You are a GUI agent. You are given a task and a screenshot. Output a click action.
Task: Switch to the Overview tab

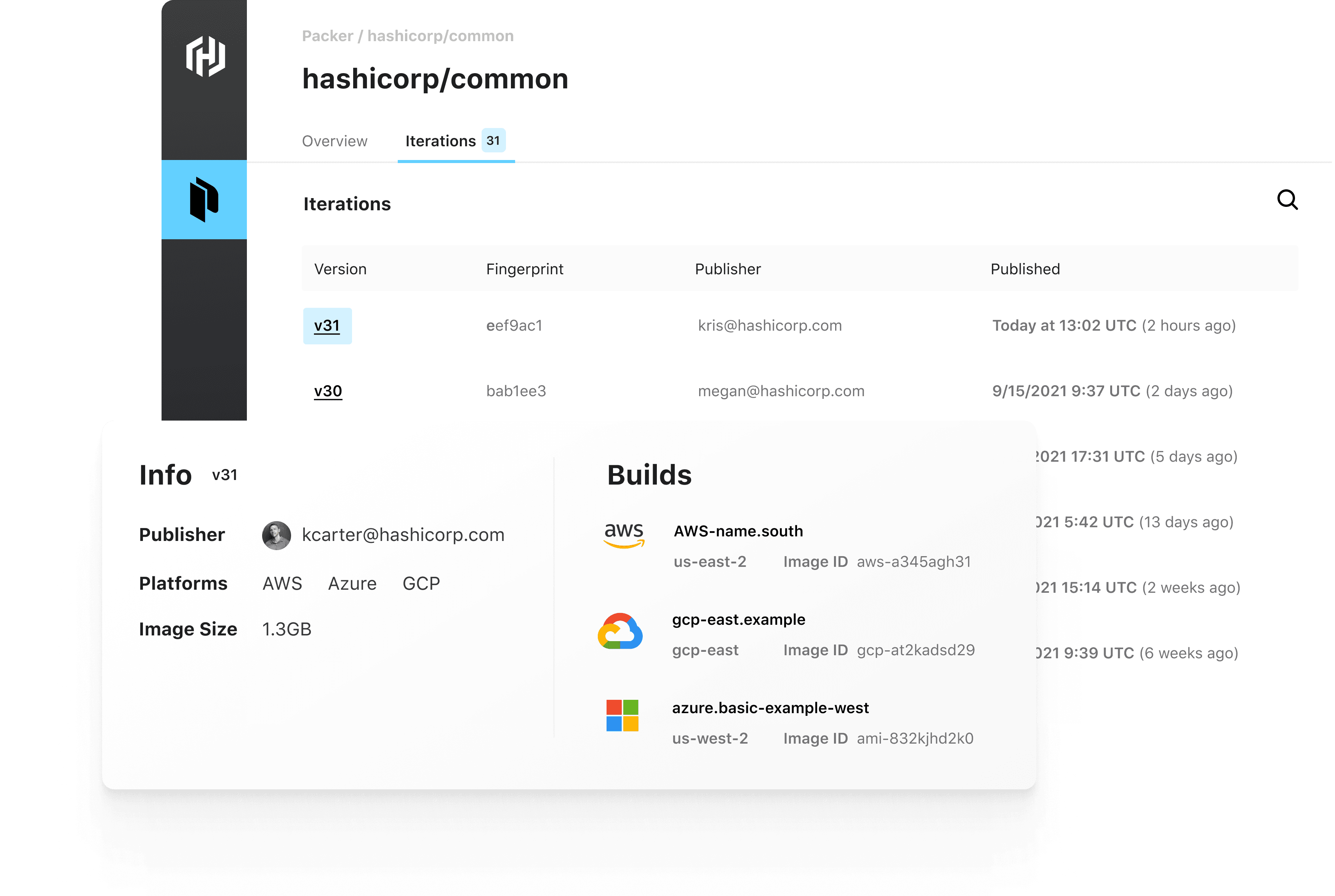point(335,141)
